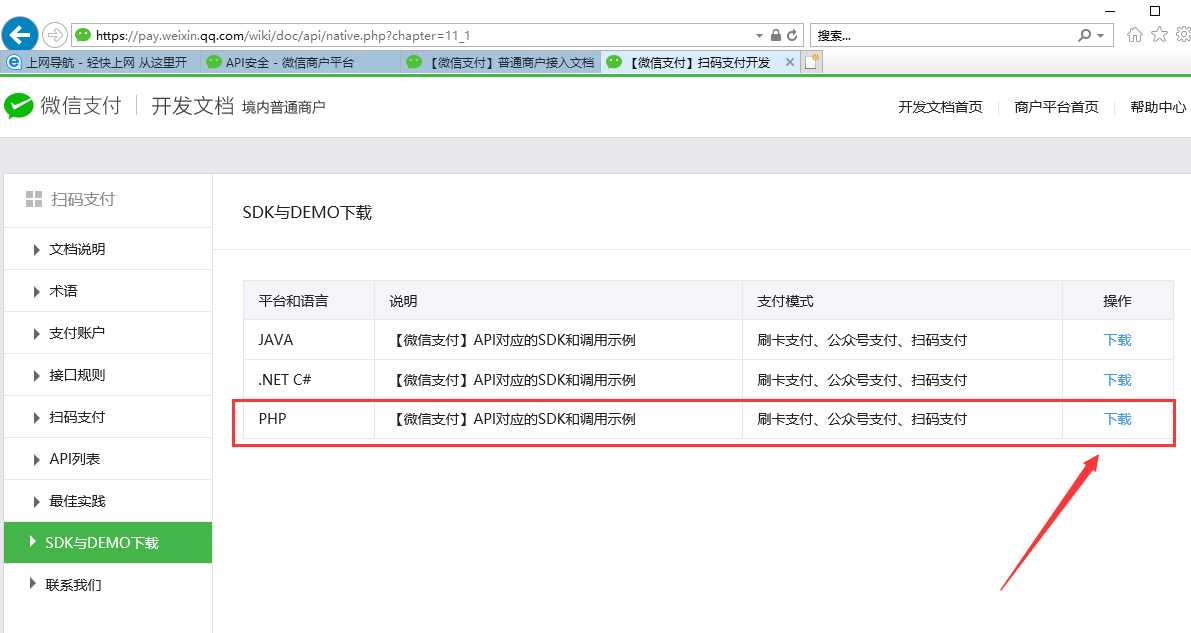The width and height of the screenshot is (1191, 633).
Task: Expand 支付账户 sidebar item
Action: (108, 333)
